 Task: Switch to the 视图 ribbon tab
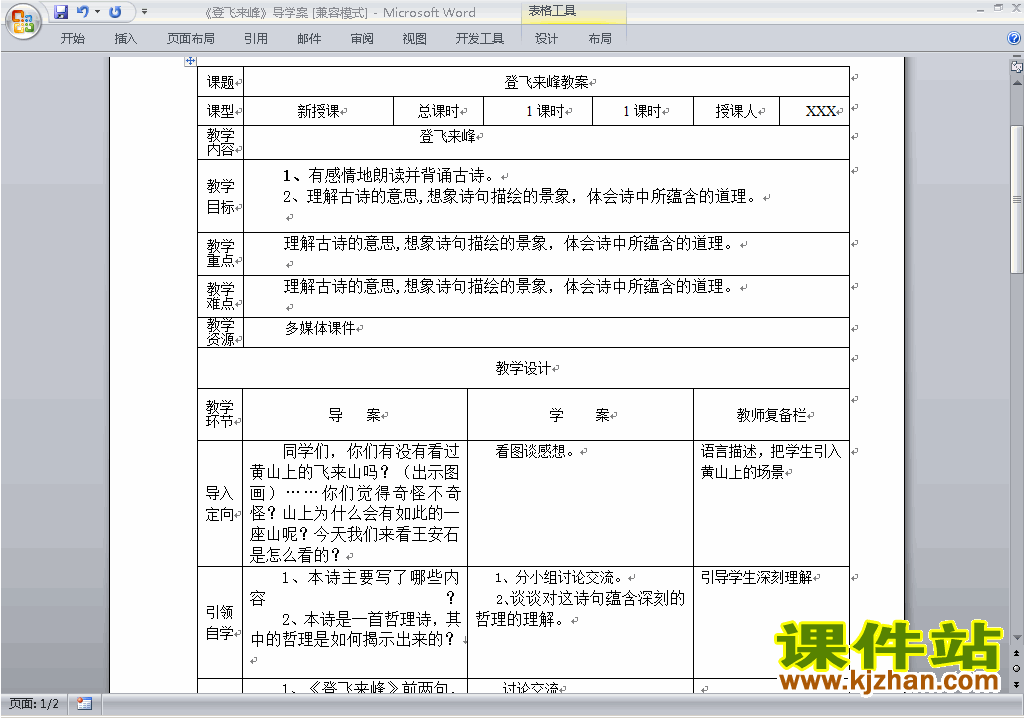415,39
